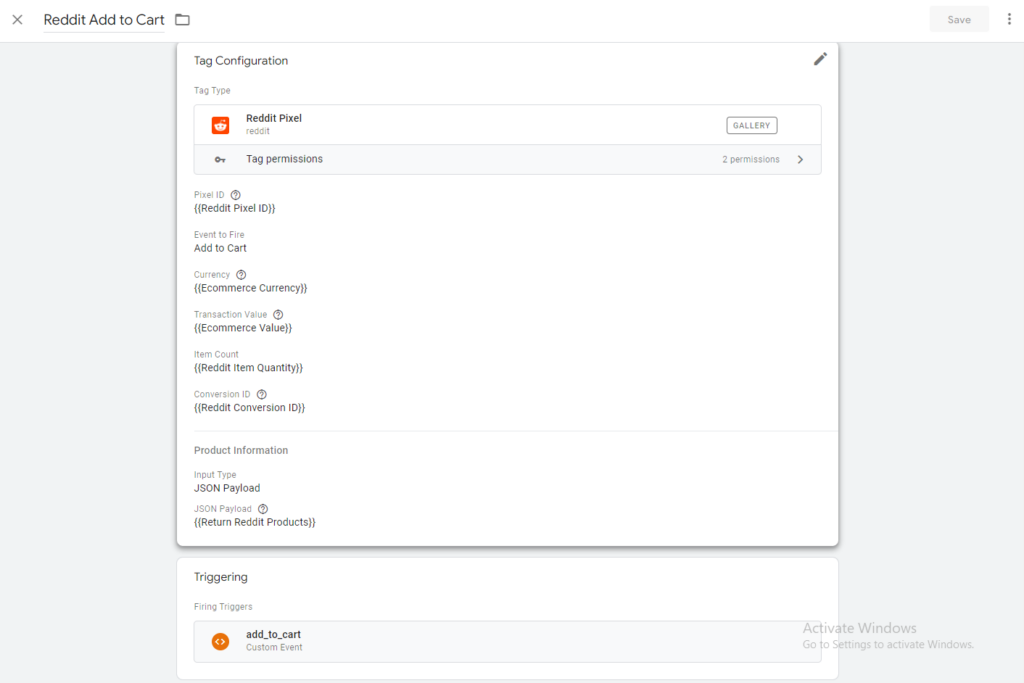Click the folder icon beside the tag name
This screenshot has width=1024, height=683.
click(x=182, y=20)
